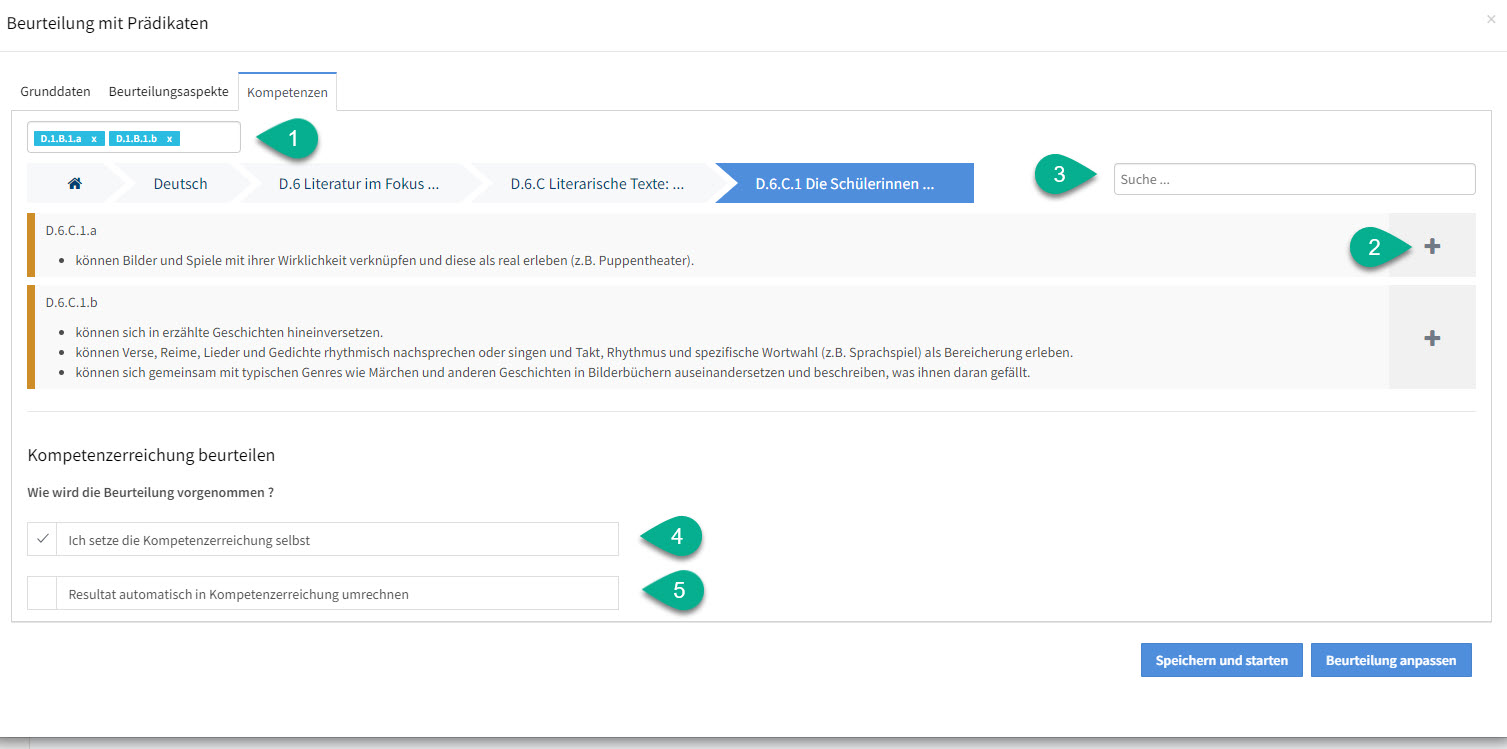Focus the Suche search field

tap(1294, 179)
